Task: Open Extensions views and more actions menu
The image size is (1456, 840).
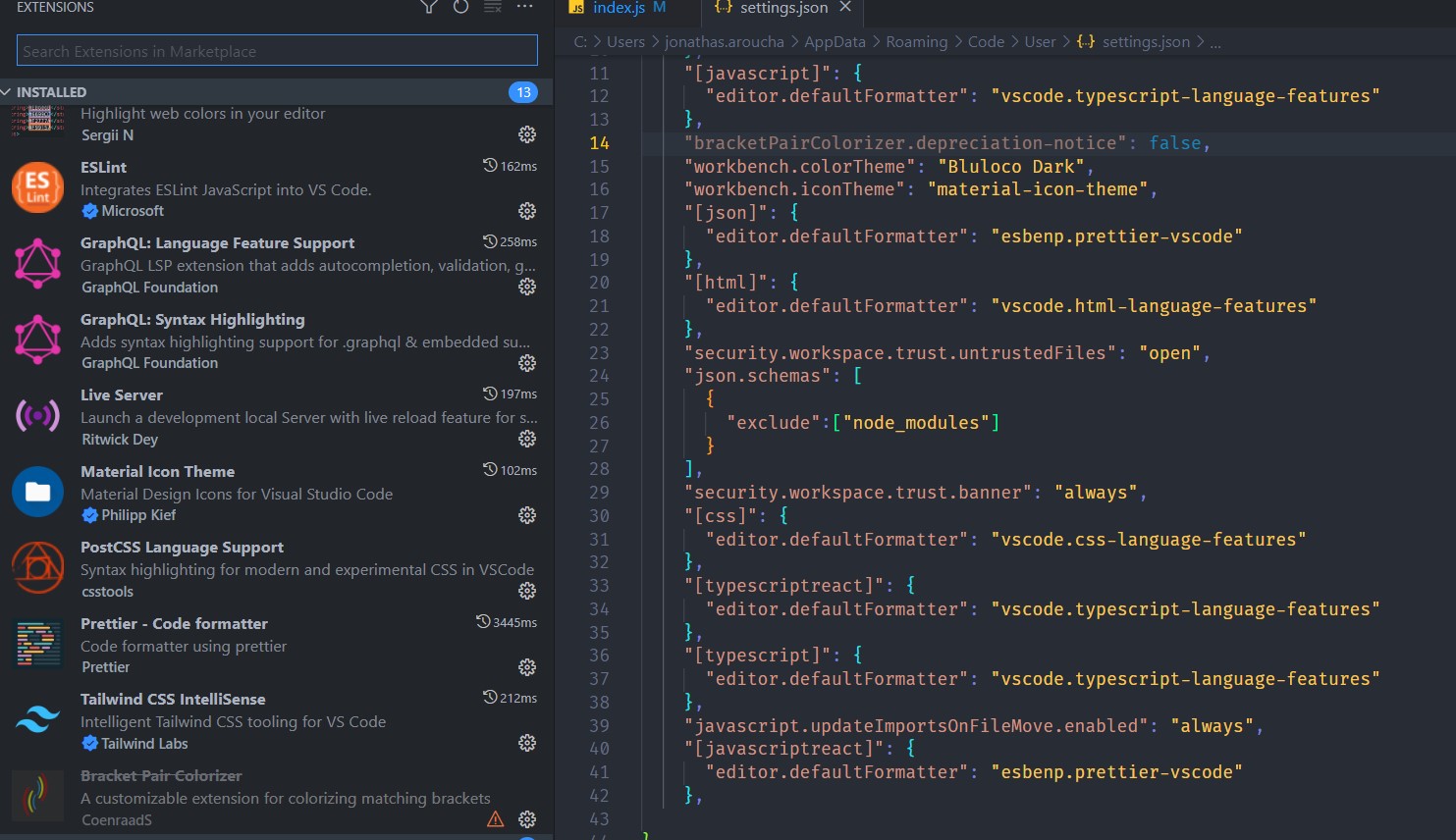Action: click(525, 7)
